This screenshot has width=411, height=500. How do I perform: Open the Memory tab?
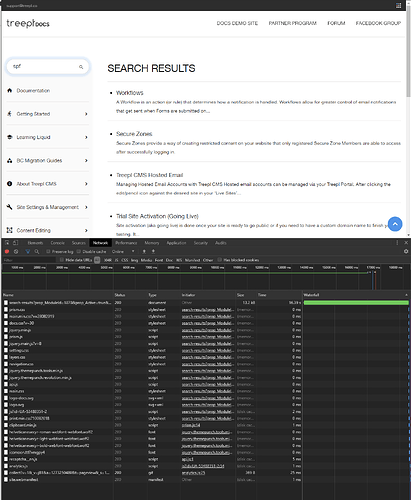point(152,243)
